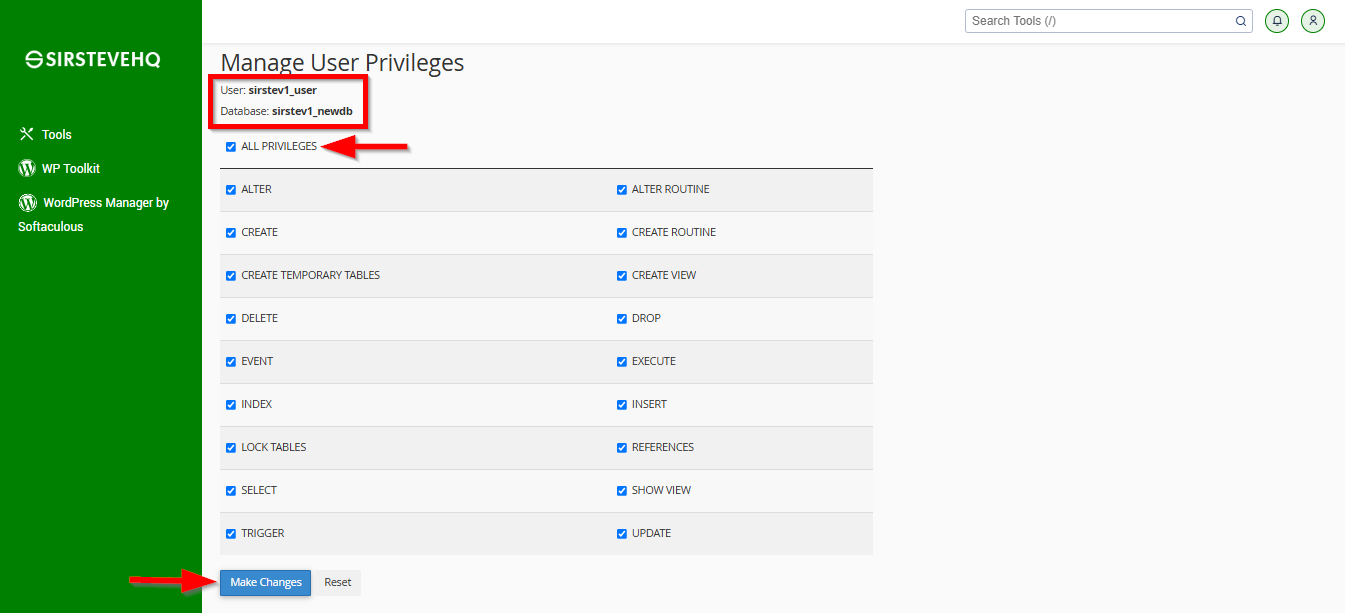Toggle the EVENT checkbox
The height and width of the screenshot is (613, 1345).
pos(231,362)
